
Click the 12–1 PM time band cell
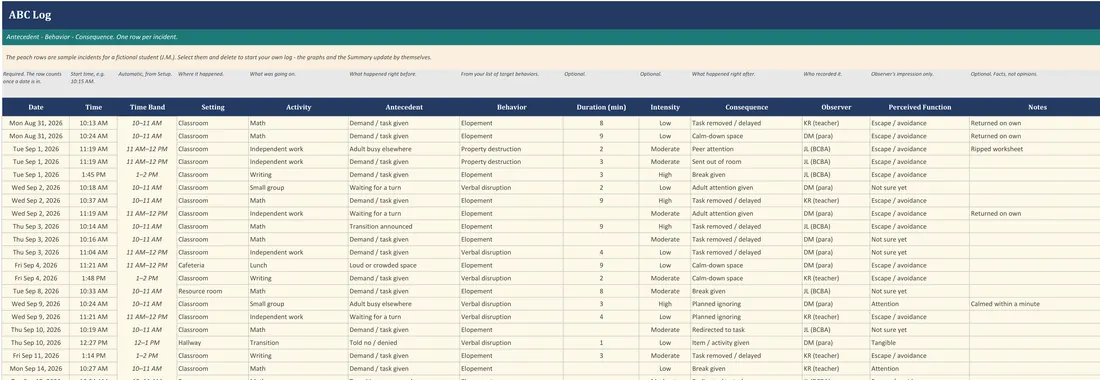click(x=147, y=343)
